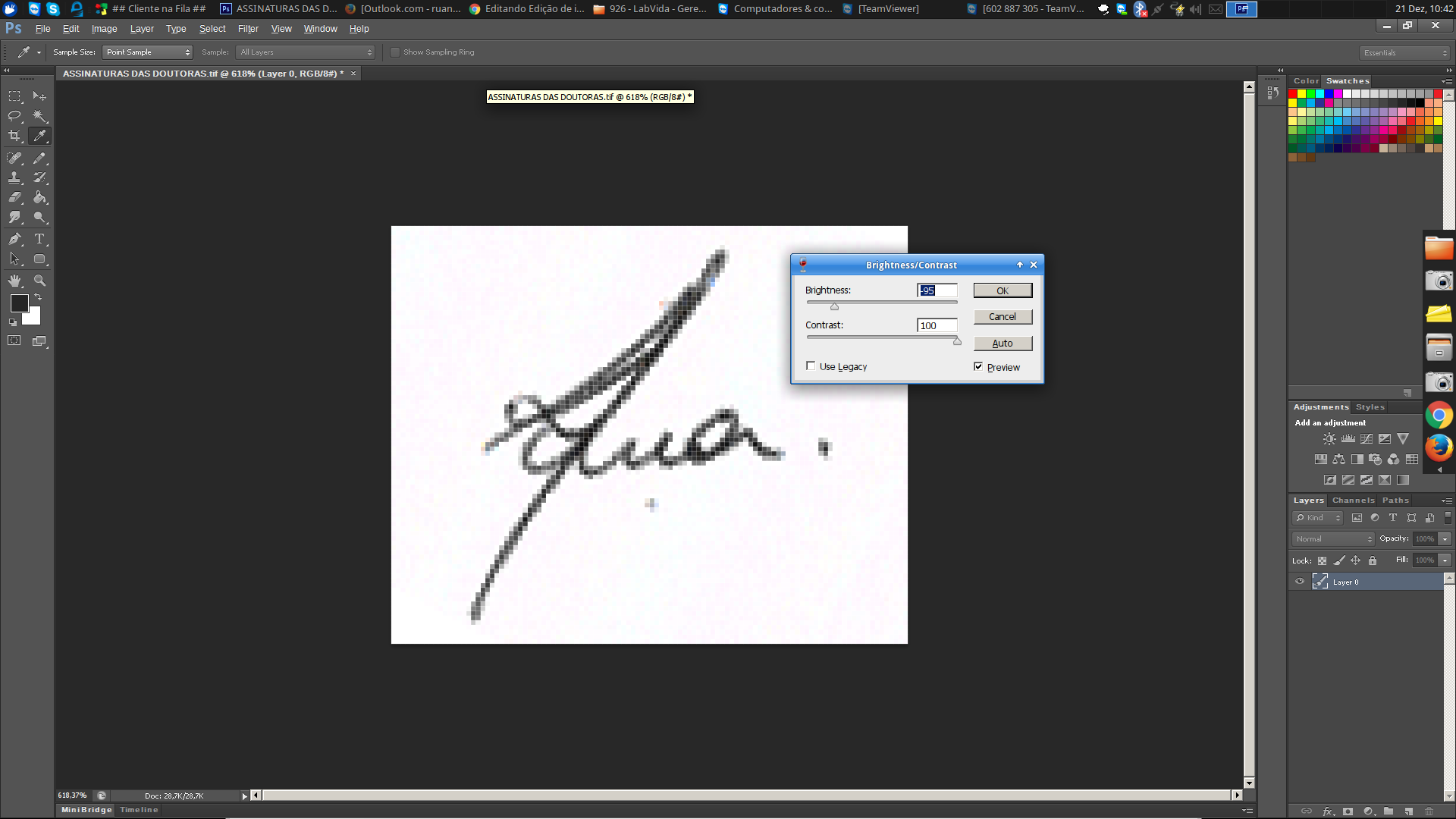1456x819 pixels.
Task: Select the Paint Bucket tool
Action: 39,197
